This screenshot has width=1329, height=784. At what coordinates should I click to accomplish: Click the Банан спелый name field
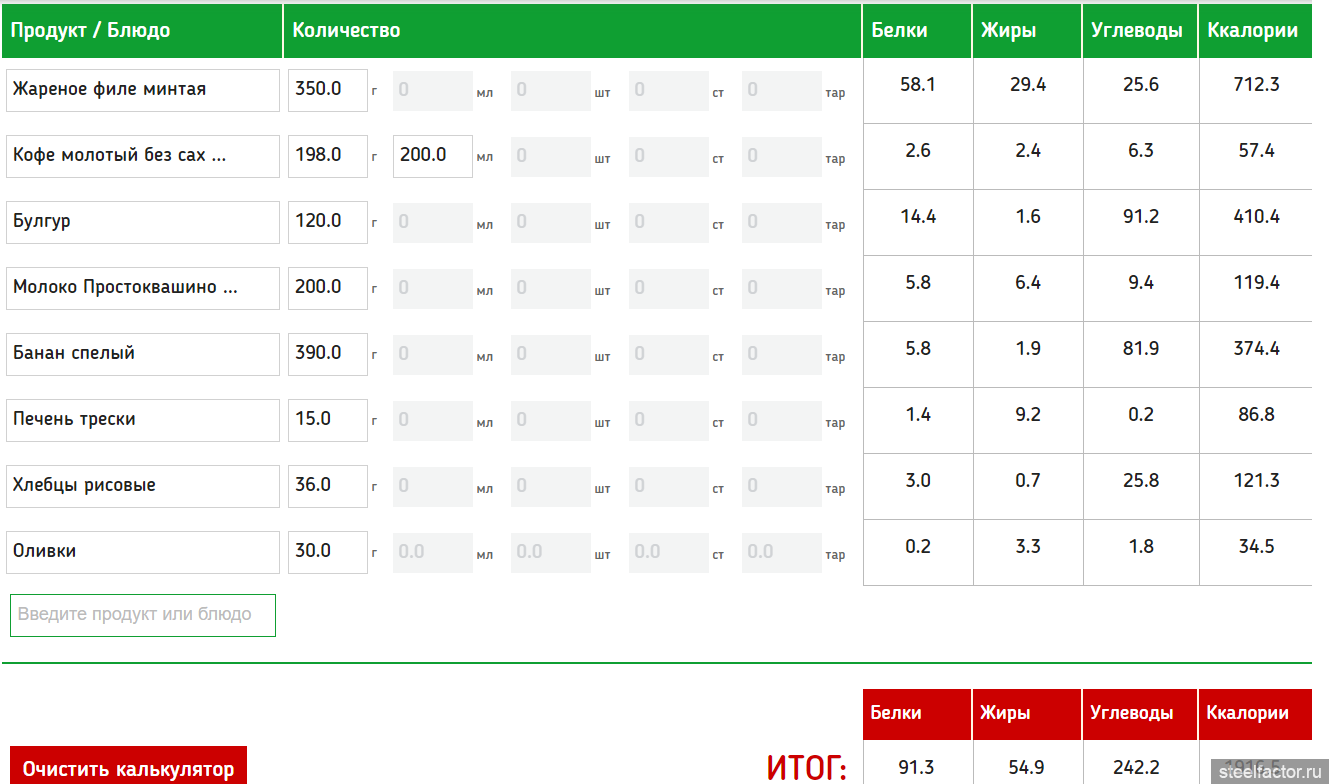coord(143,354)
